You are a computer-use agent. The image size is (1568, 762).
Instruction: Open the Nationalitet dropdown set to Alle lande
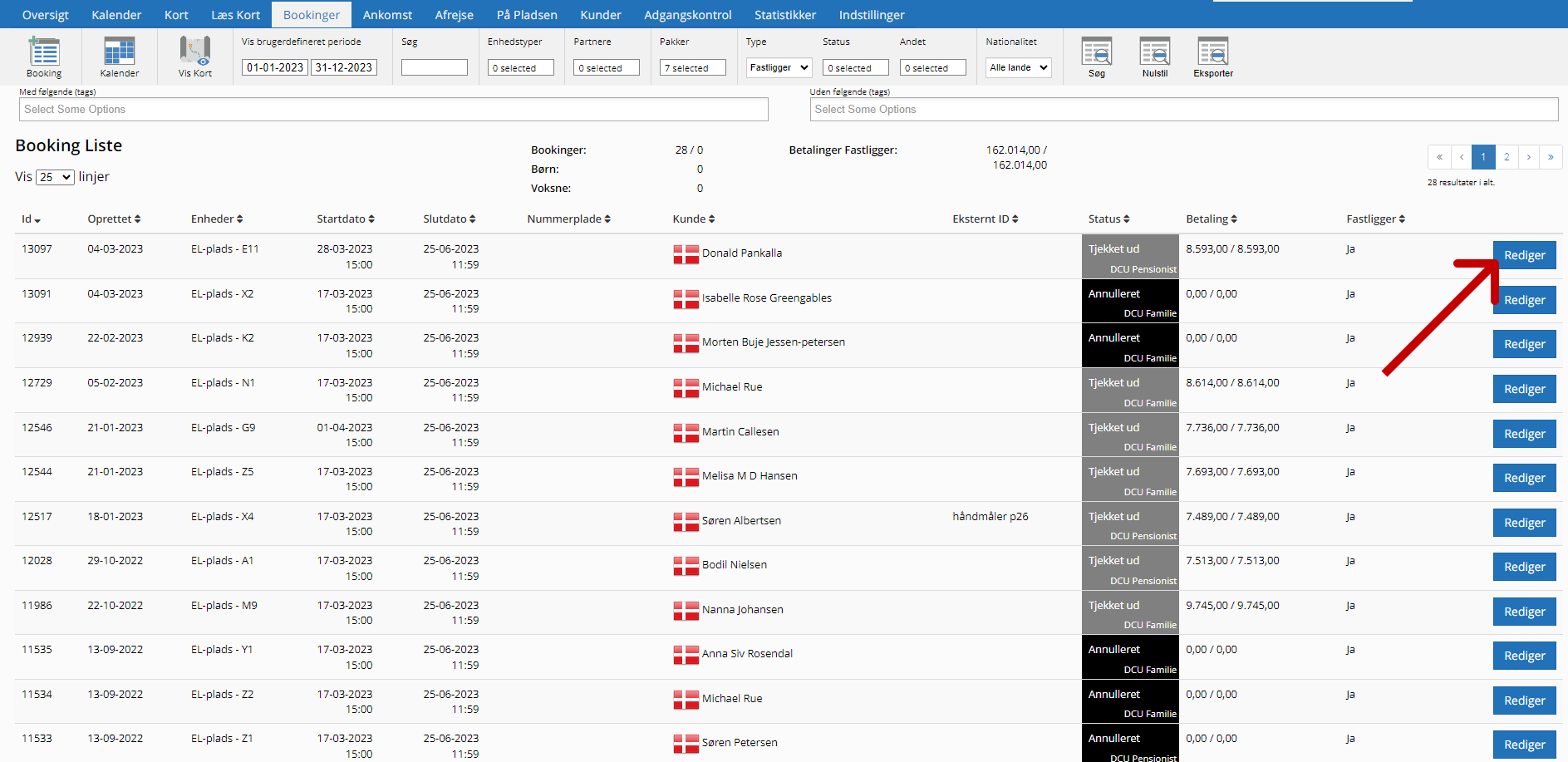point(1018,68)
